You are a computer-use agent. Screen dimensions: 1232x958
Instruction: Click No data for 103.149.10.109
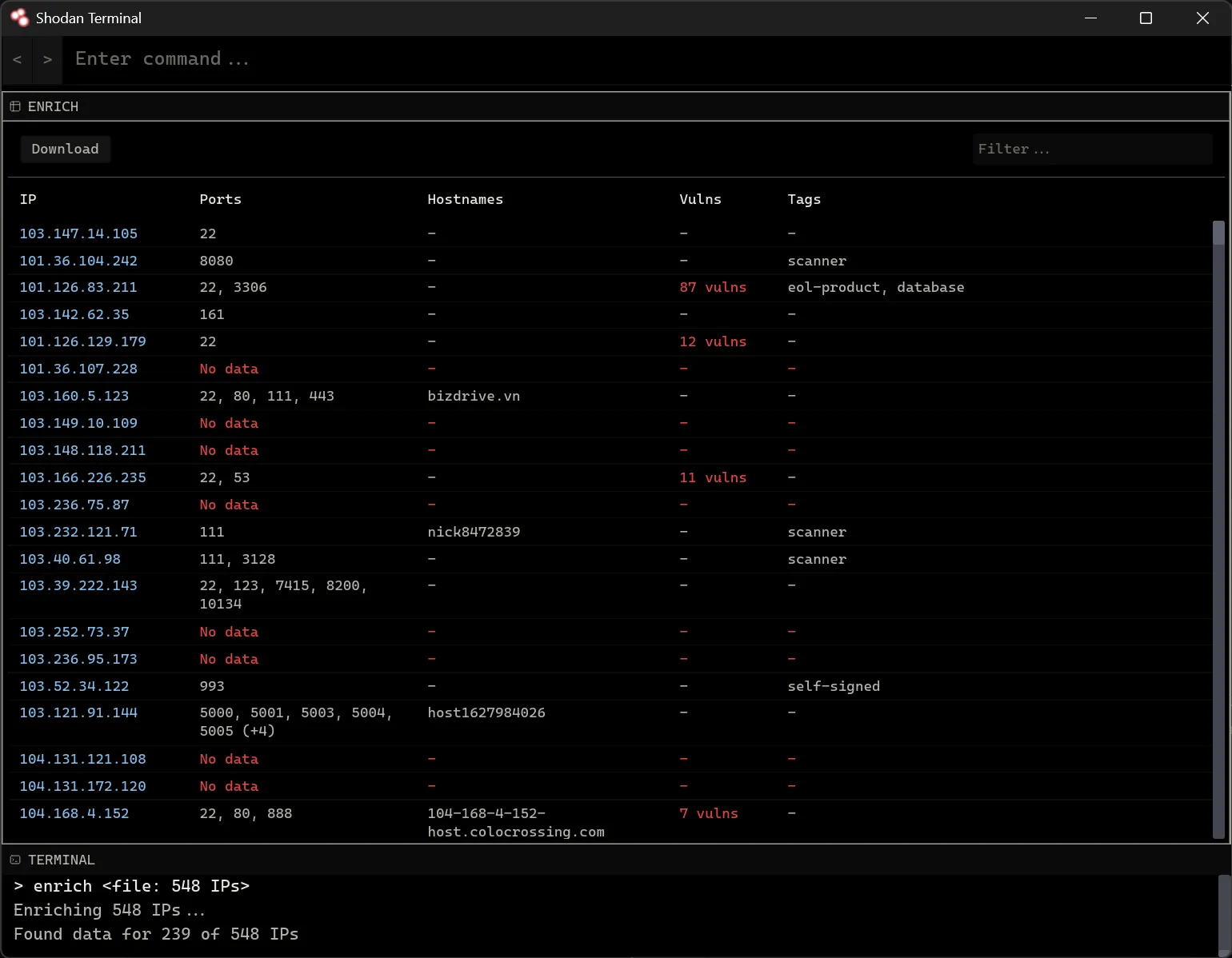(229, 423)
